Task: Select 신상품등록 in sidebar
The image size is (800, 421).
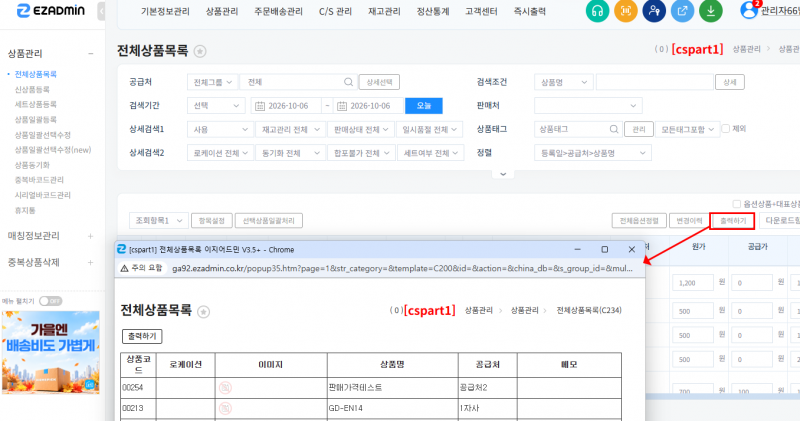Action: pos(32,89)
